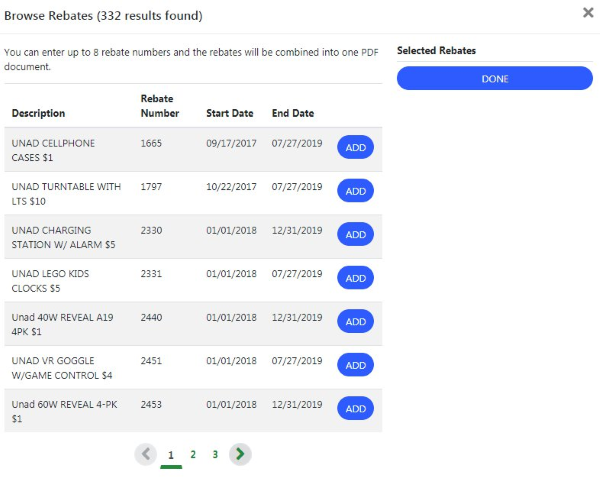
Task: Switch to page 2 of results
Action: pyautogui.click(x=193, y=454)
